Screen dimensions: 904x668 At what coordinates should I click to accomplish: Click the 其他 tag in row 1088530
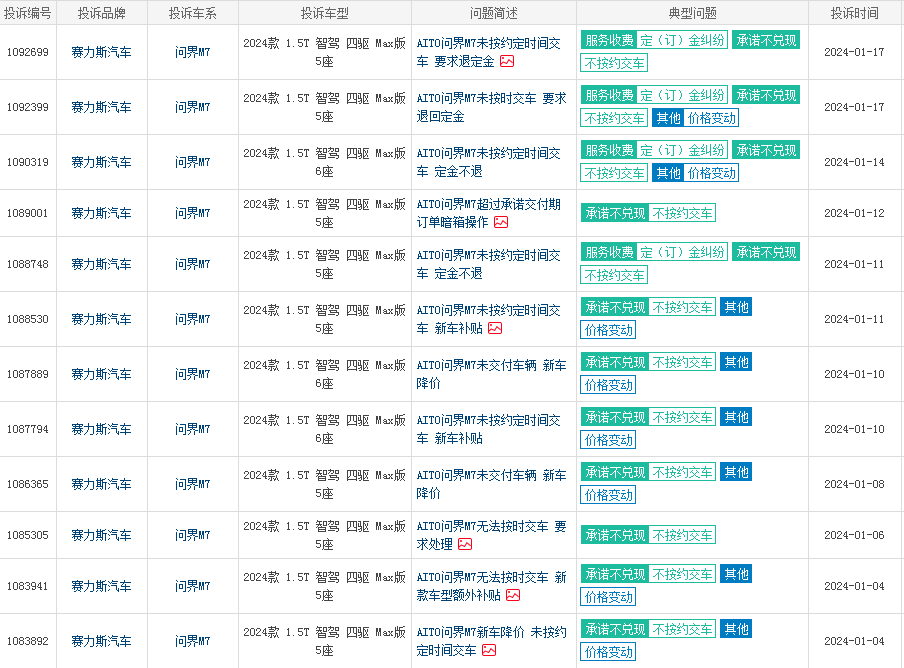pos(736,307)
